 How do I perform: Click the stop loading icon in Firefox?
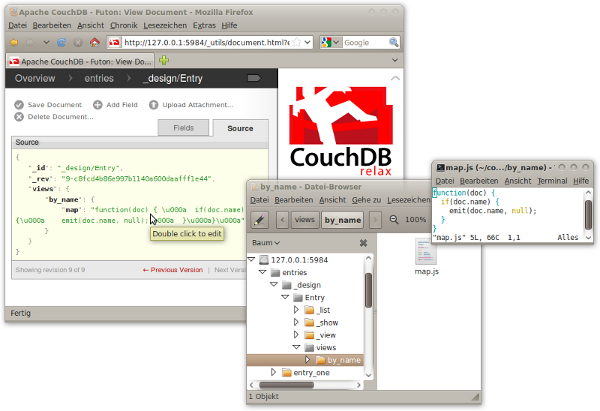coord(78,42)
